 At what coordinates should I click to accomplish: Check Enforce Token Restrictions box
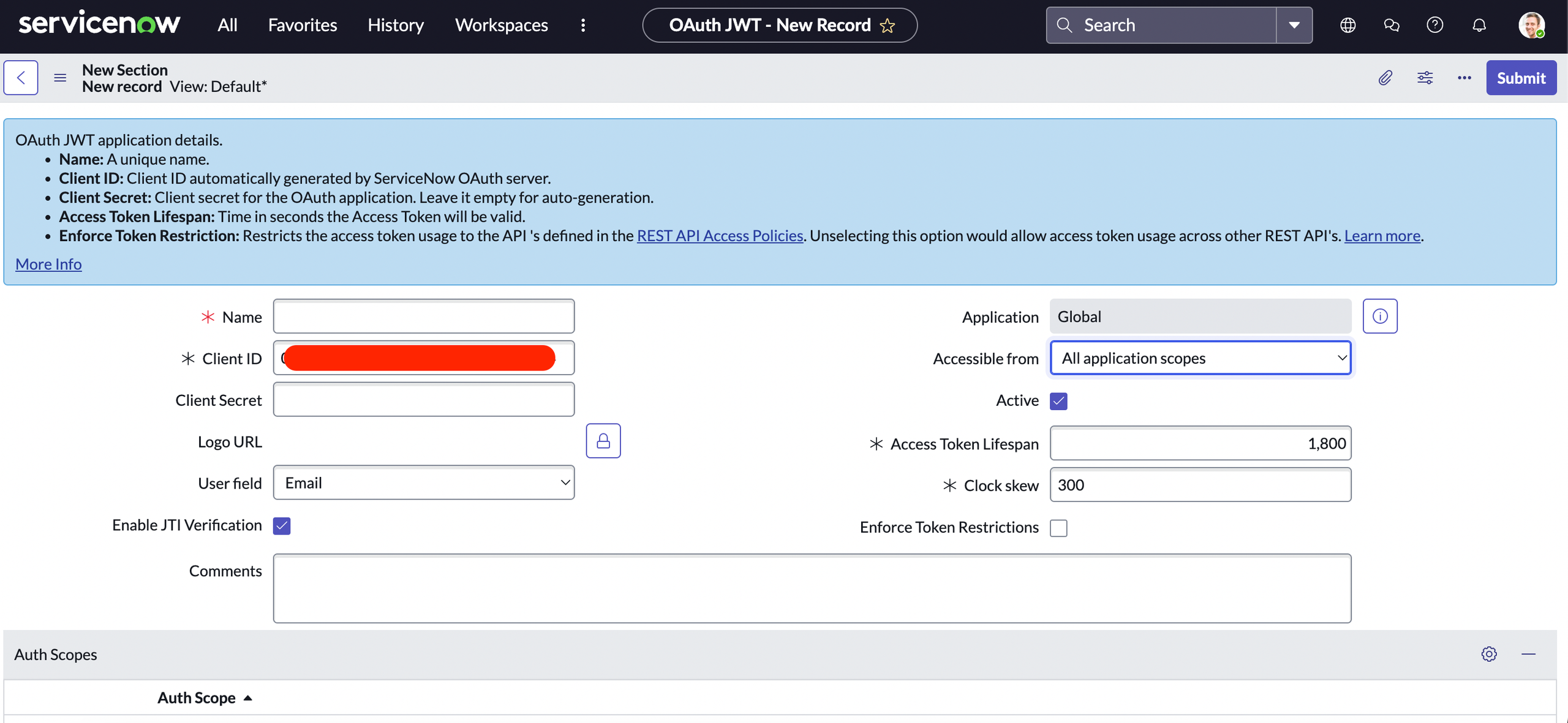click(x=1058, y=528)
